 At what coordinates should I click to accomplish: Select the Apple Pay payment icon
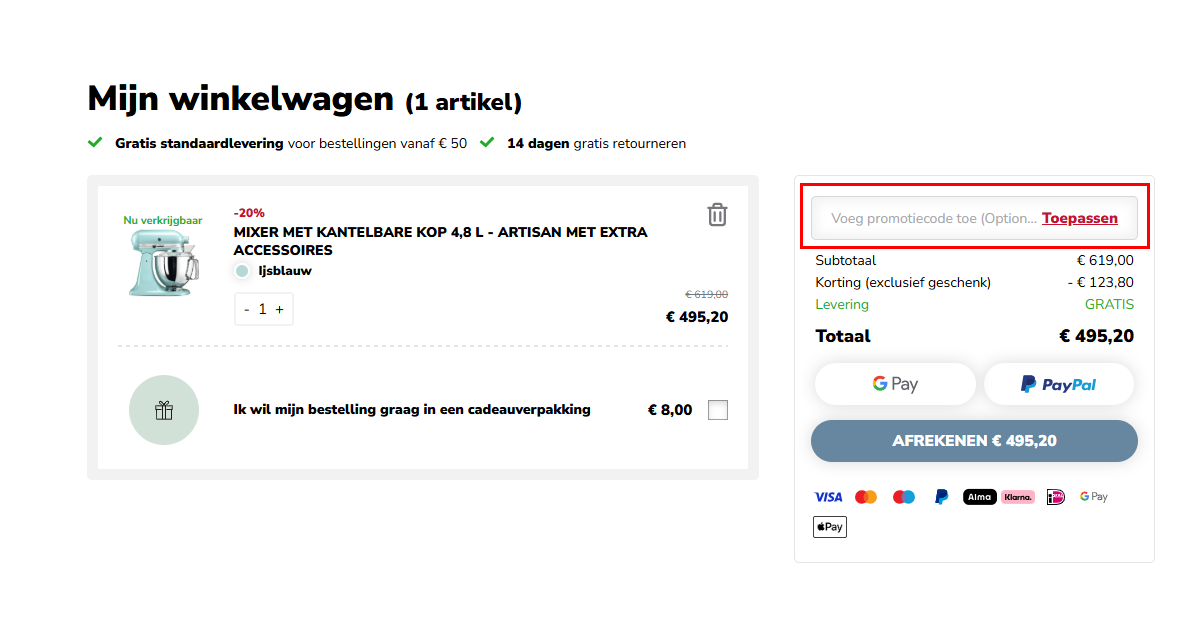(829, 526)
